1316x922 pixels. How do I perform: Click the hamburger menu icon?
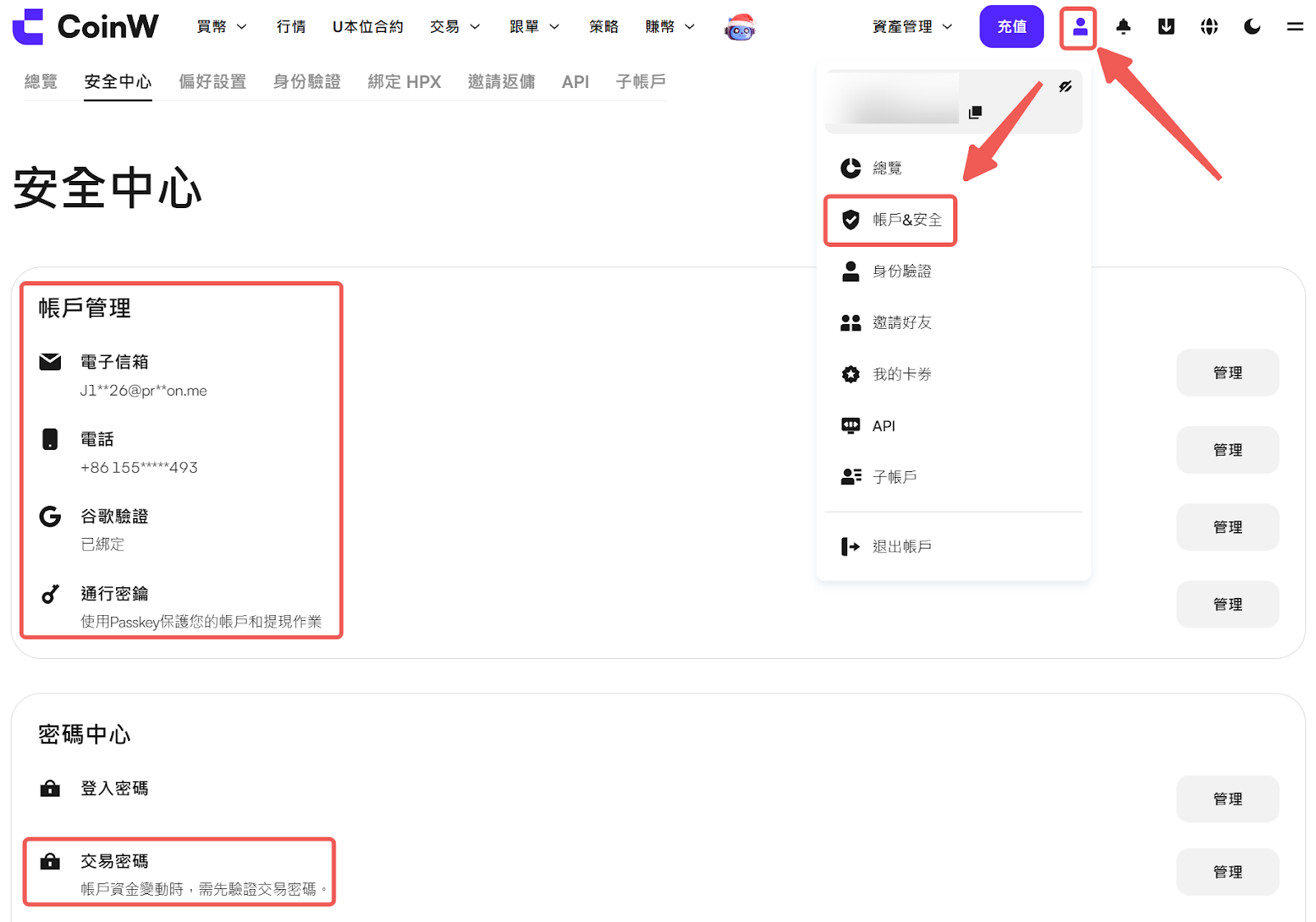pyautogui.click(x=1295, y=27)
